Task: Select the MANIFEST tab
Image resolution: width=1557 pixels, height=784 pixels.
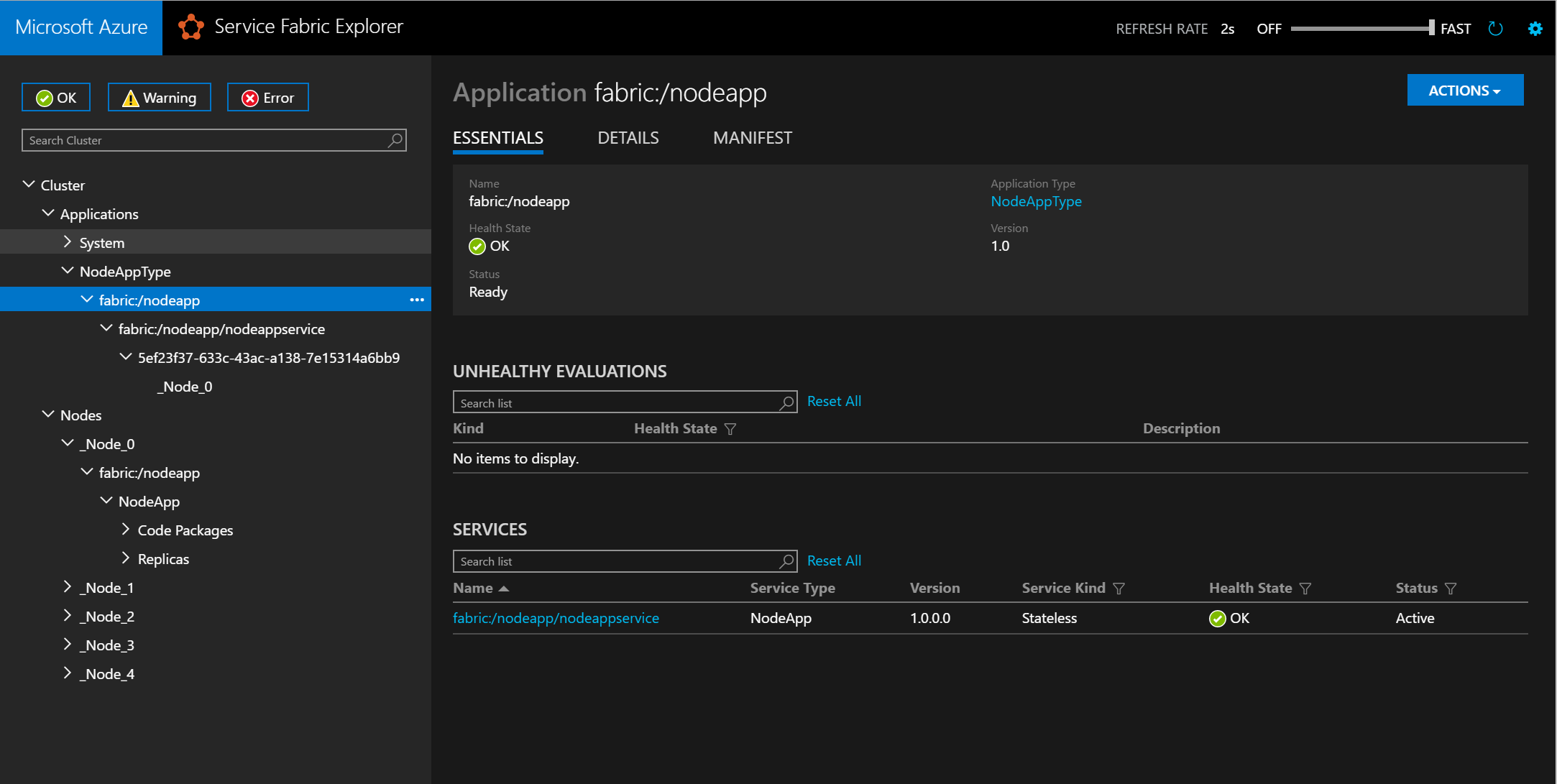Action: (751, 138)
